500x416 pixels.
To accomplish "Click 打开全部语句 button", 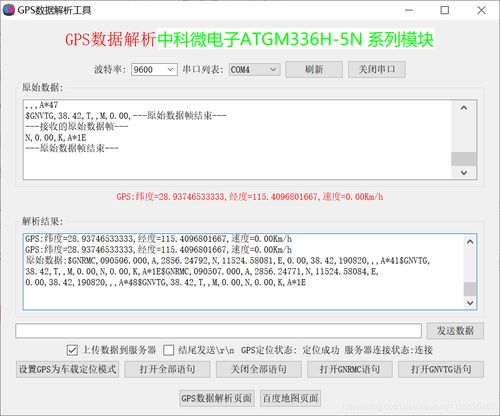I will point(167,369).
